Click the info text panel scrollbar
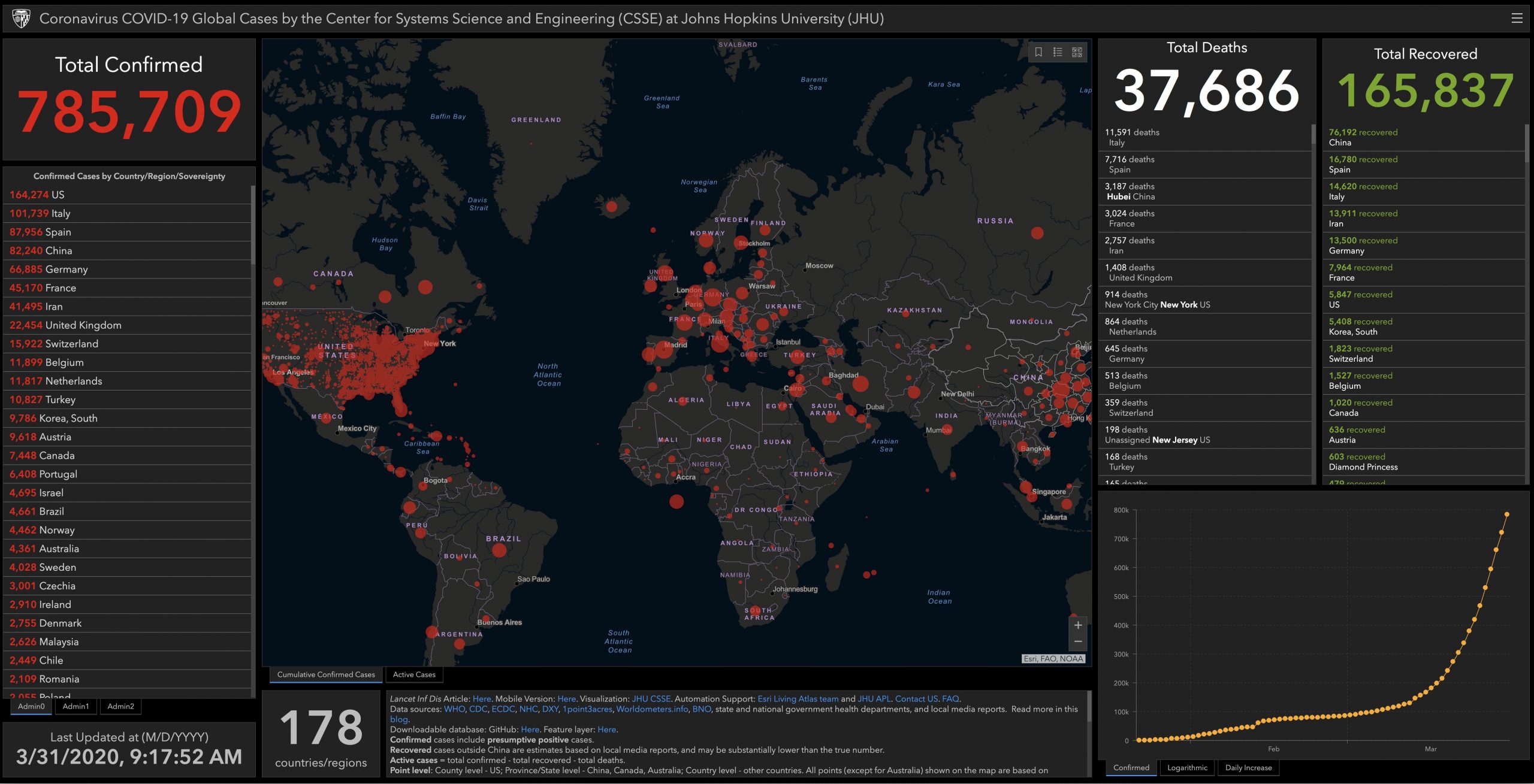 [x=1089, y=707]
